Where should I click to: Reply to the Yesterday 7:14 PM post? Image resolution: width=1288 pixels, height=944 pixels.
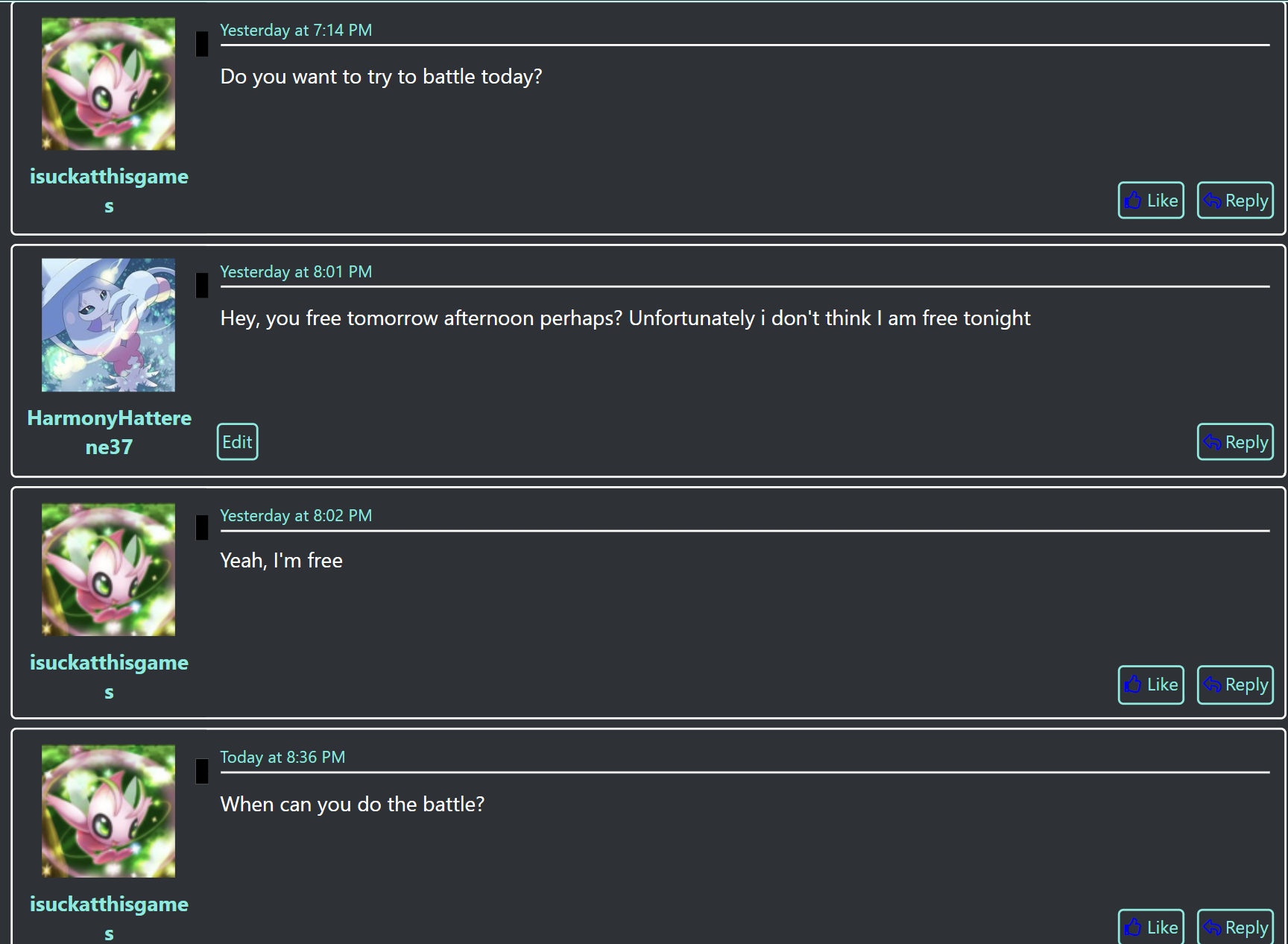coord(1235,201)
